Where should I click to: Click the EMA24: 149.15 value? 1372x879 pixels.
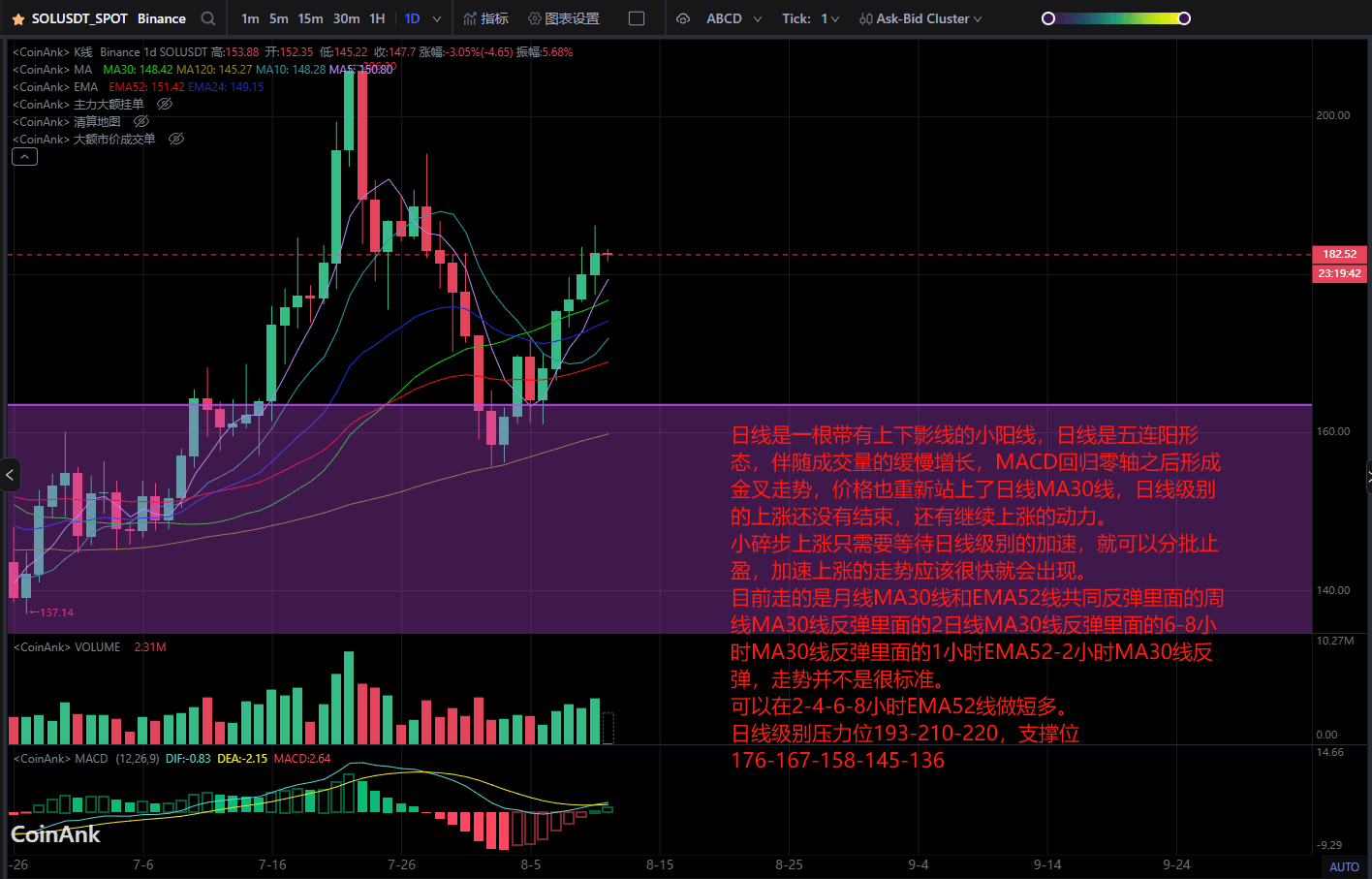click(226, 86)
